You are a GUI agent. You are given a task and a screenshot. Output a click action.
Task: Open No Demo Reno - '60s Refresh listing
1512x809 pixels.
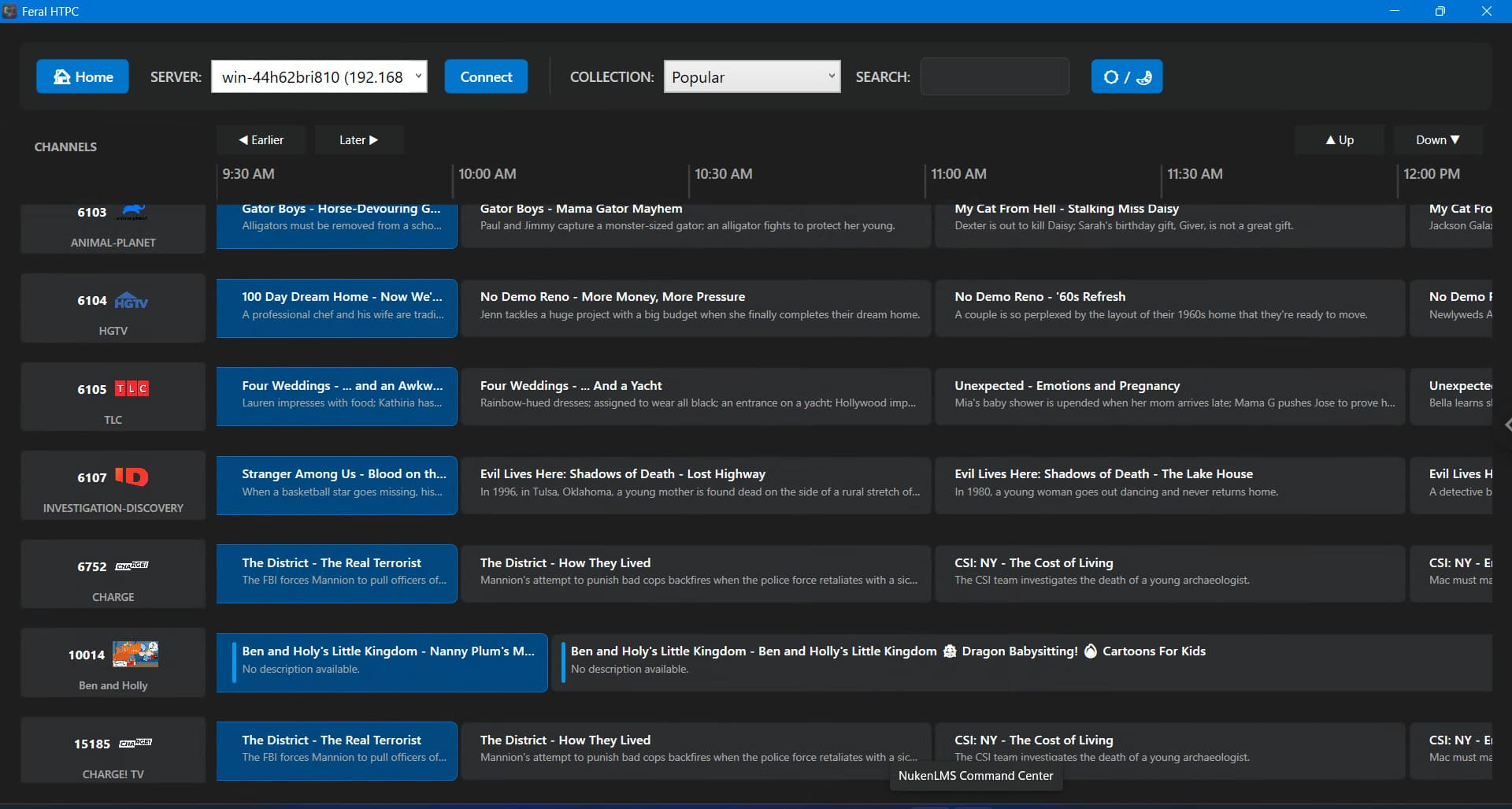(1169, 306)
